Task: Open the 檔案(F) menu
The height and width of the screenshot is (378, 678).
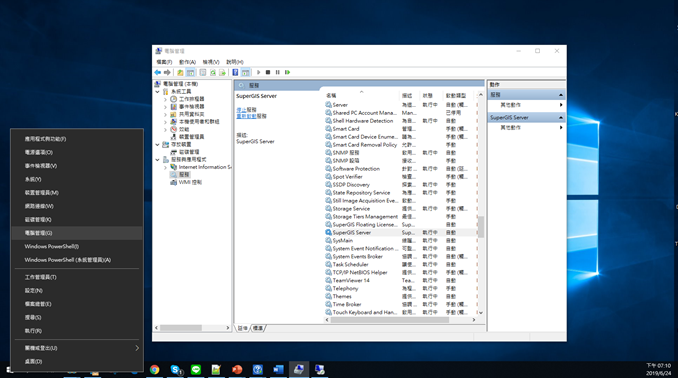Action: point(164,62)
